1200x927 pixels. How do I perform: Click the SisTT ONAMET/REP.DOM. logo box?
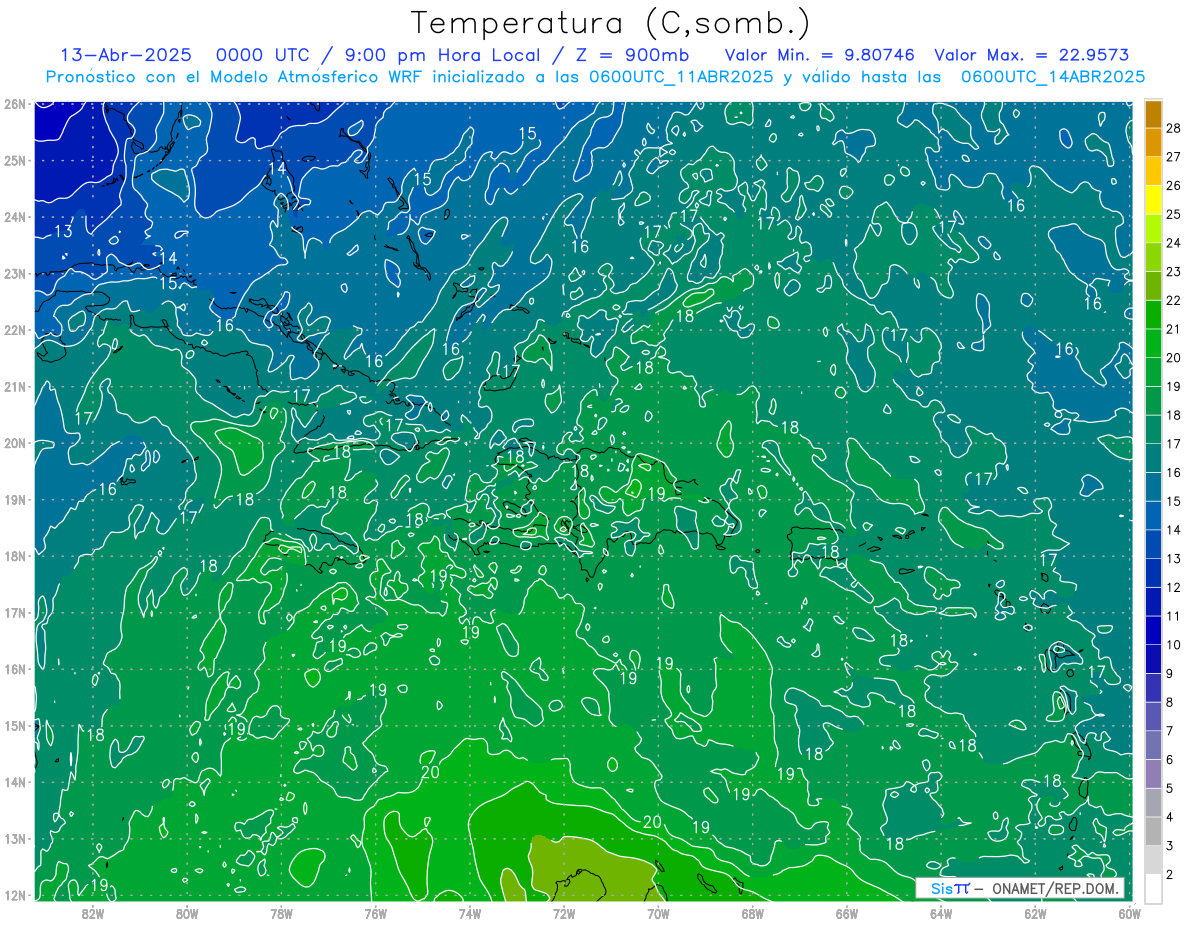coord(1020,888)
